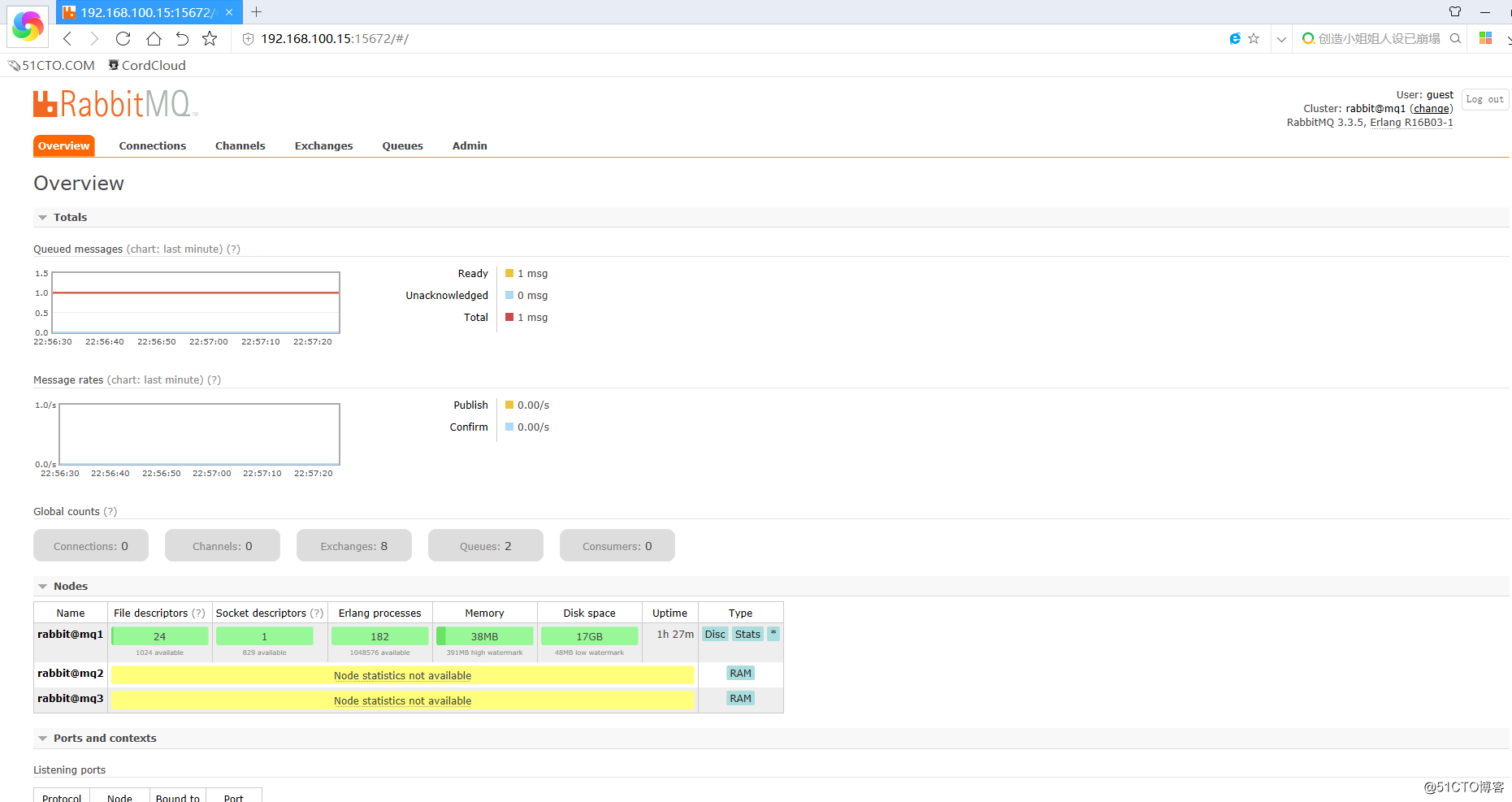
Task: Collapse the Ports and contexts section
Action: coord(97,738)
